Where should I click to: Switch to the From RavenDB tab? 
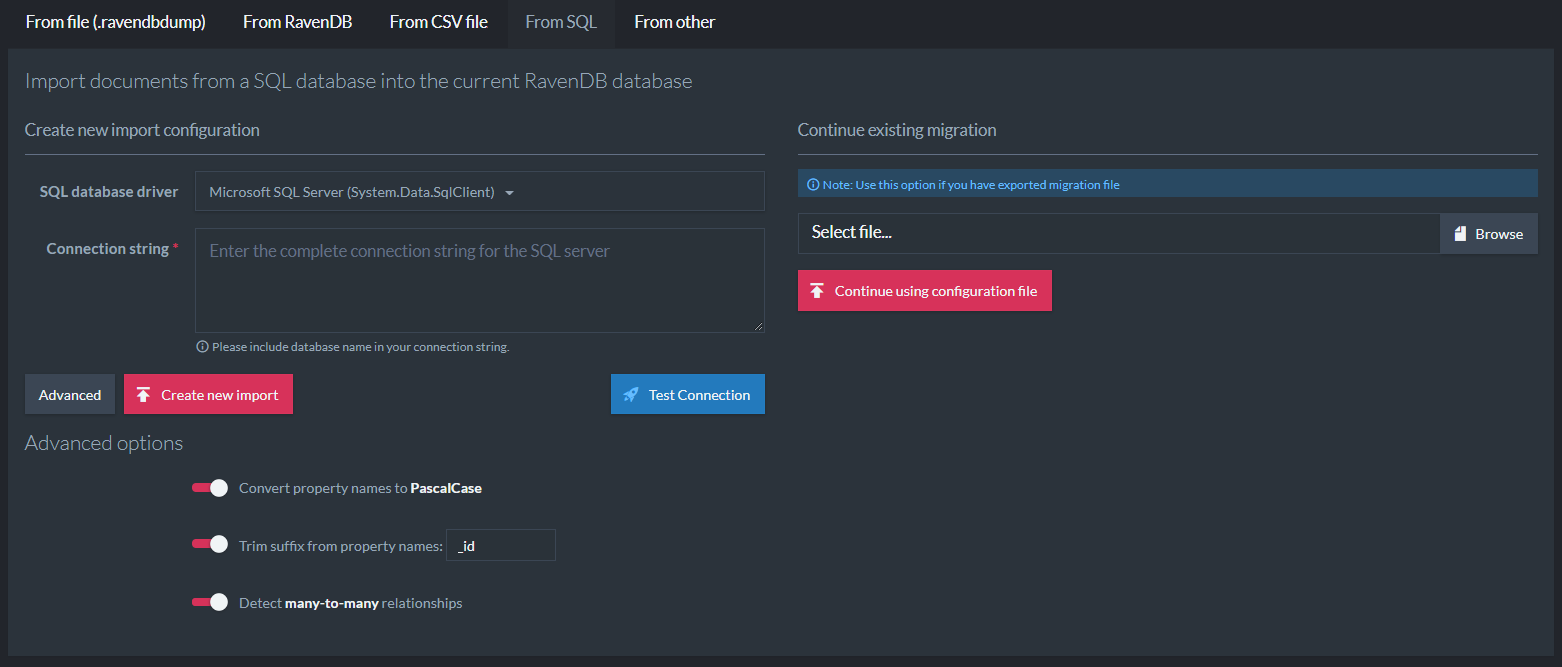(298, 22)
